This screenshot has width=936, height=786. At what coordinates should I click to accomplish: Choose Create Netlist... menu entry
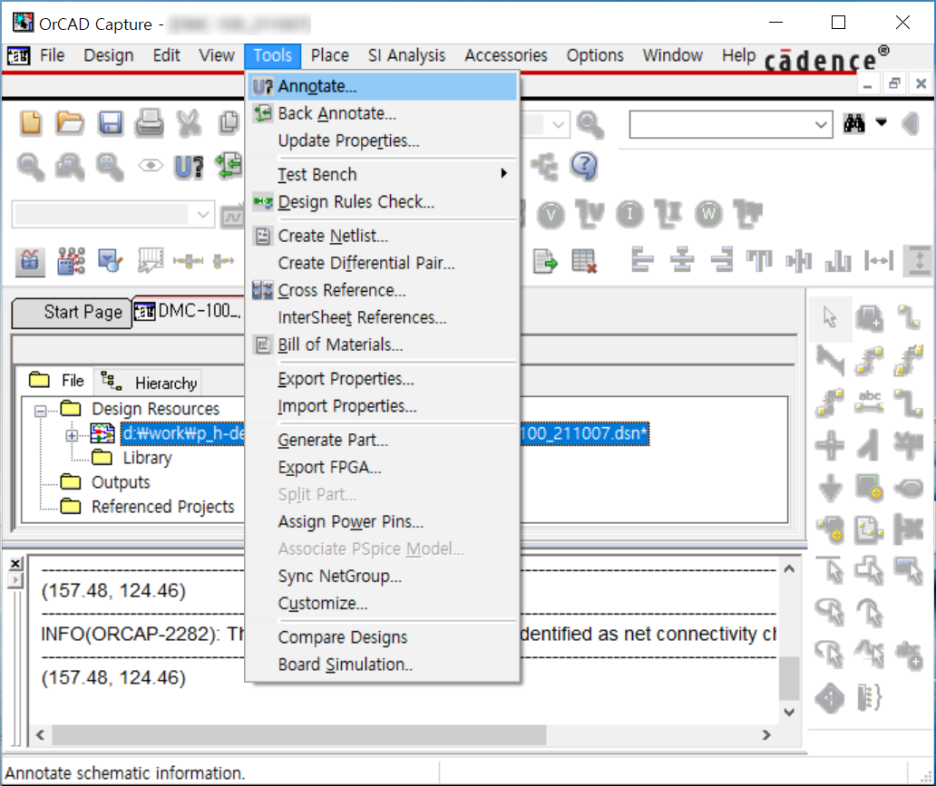point(382,236)
